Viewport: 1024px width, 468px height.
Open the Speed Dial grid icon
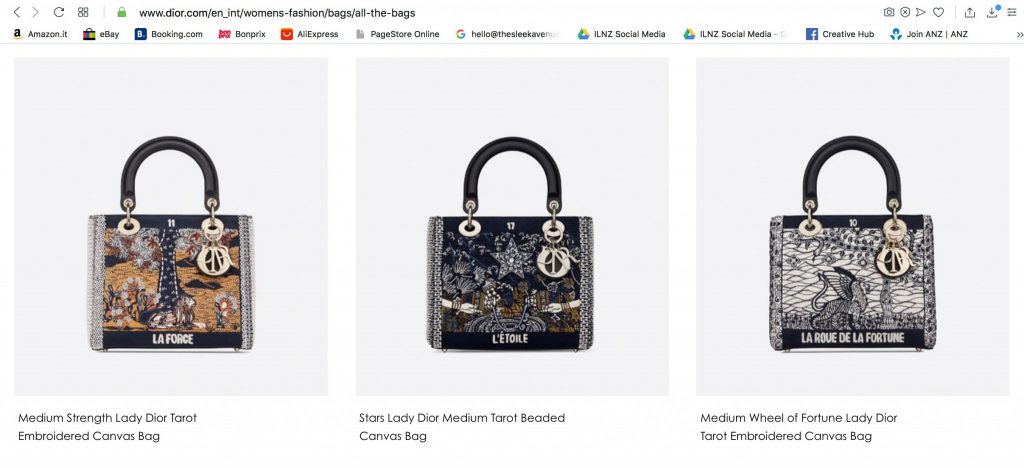[83, 13]
